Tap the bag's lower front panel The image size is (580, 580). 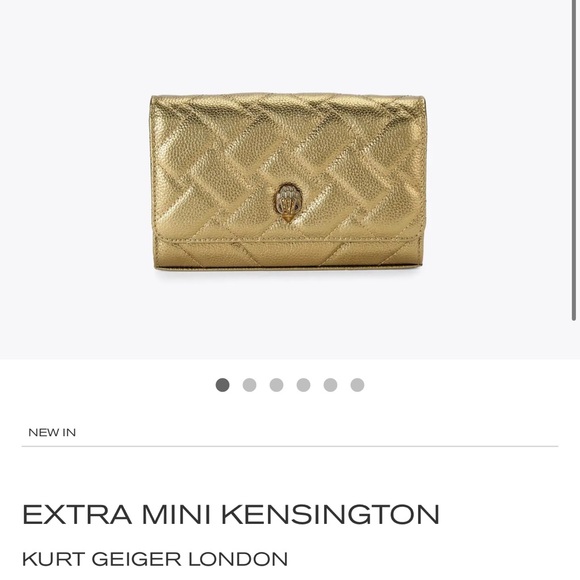(287, 255)
